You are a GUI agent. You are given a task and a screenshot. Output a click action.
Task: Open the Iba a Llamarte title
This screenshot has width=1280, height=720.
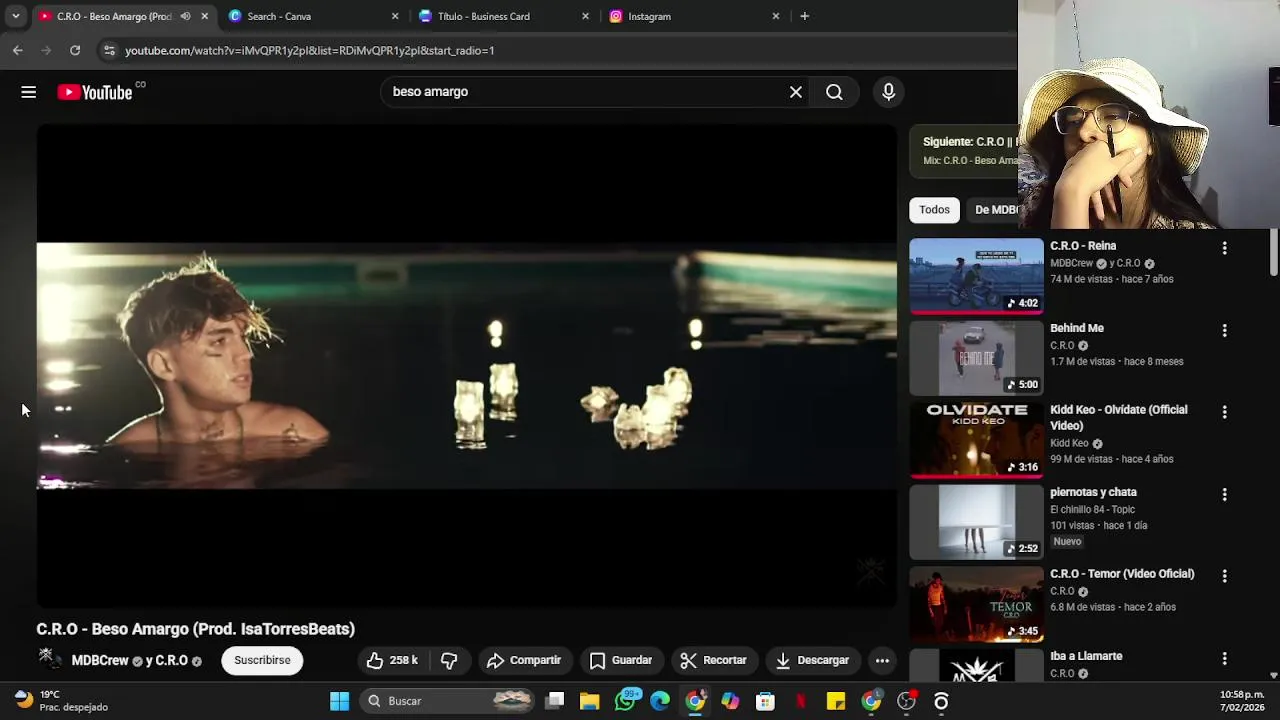1086,656
